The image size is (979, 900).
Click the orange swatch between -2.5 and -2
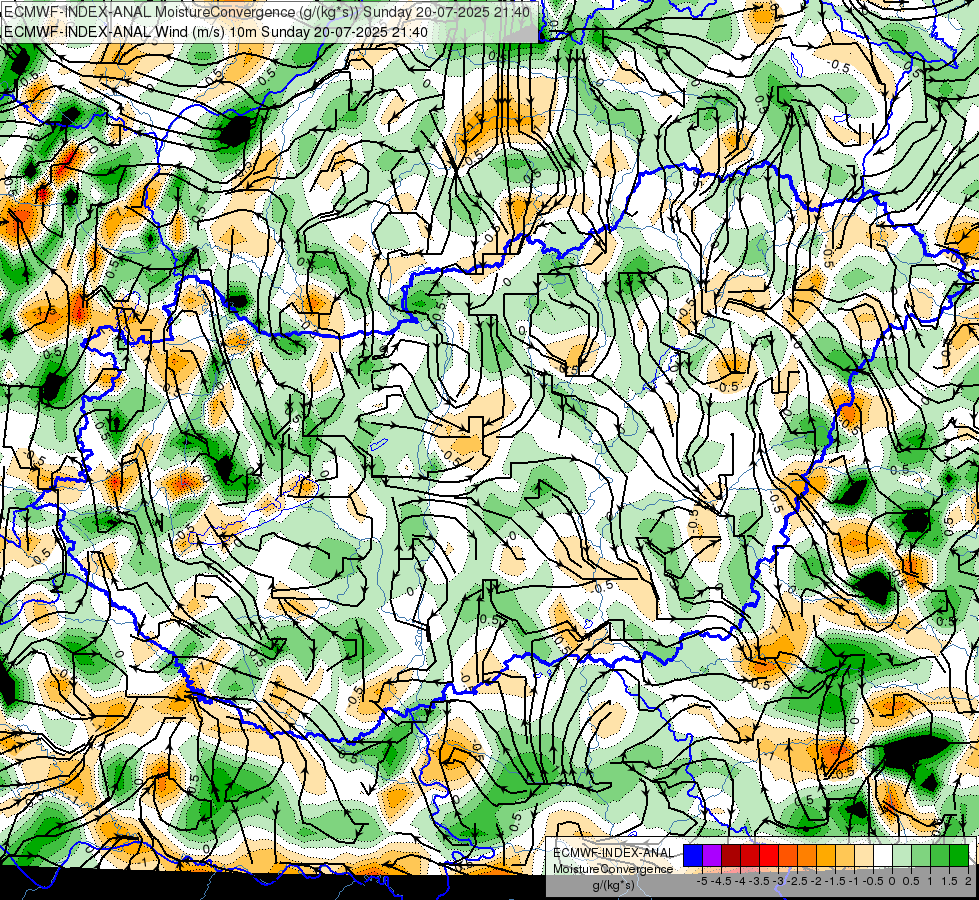(807, 856)
